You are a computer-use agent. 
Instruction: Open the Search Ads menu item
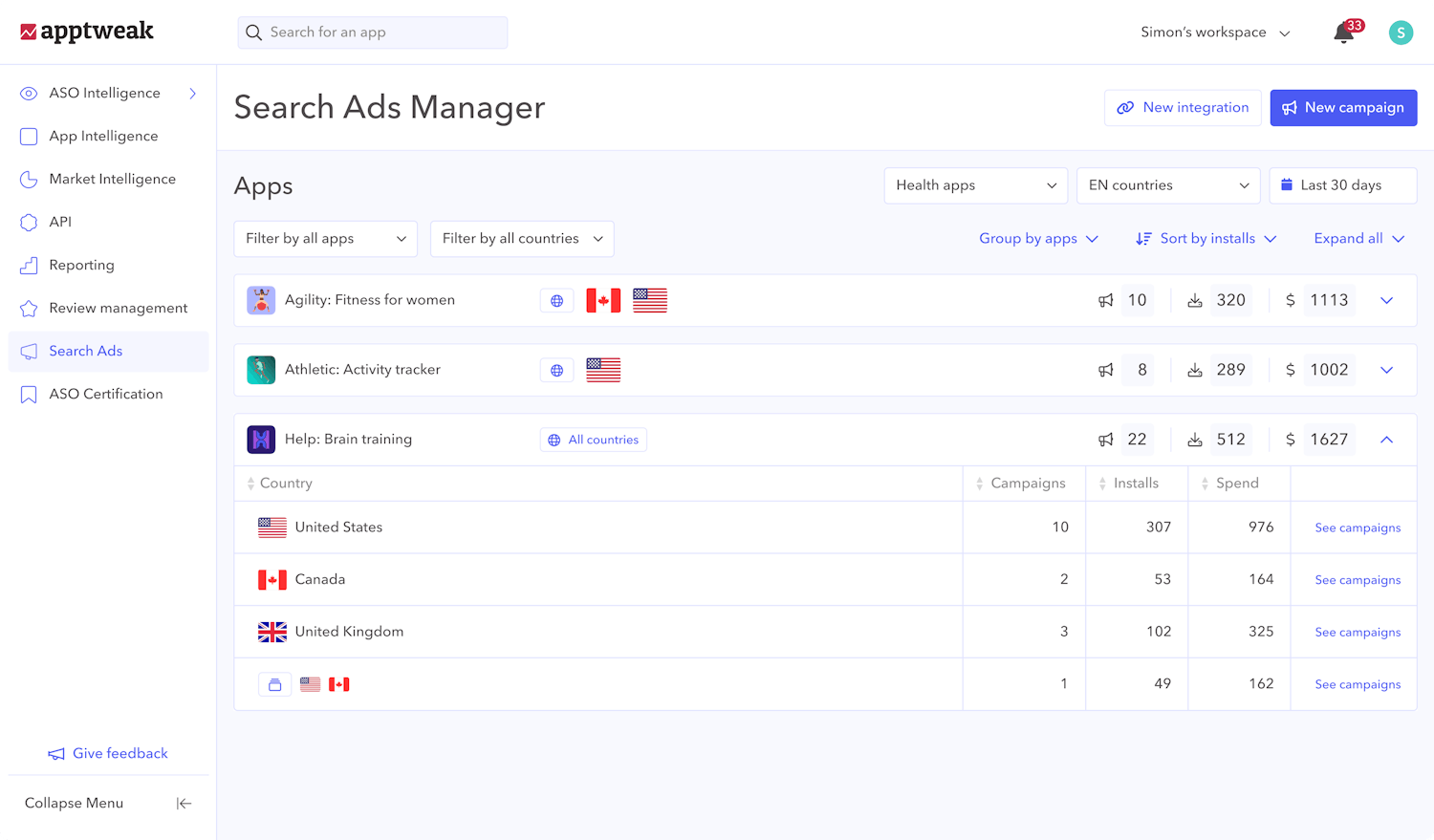point(86,351)
